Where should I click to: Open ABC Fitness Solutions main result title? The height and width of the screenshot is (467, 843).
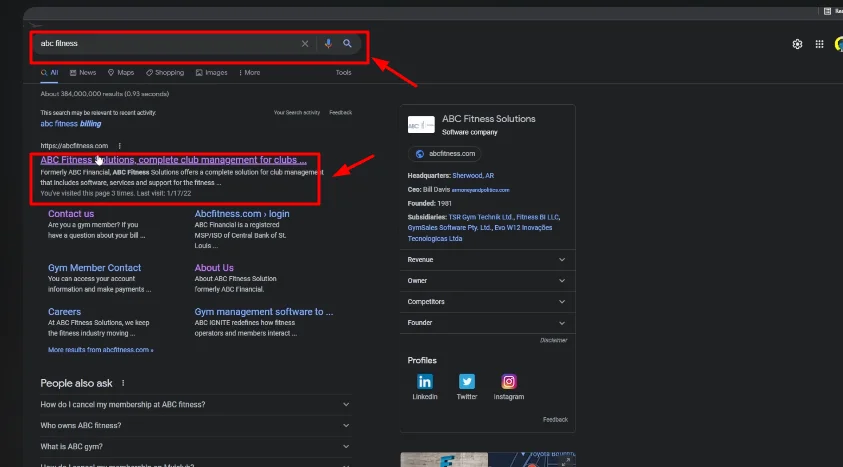[173, 160]
